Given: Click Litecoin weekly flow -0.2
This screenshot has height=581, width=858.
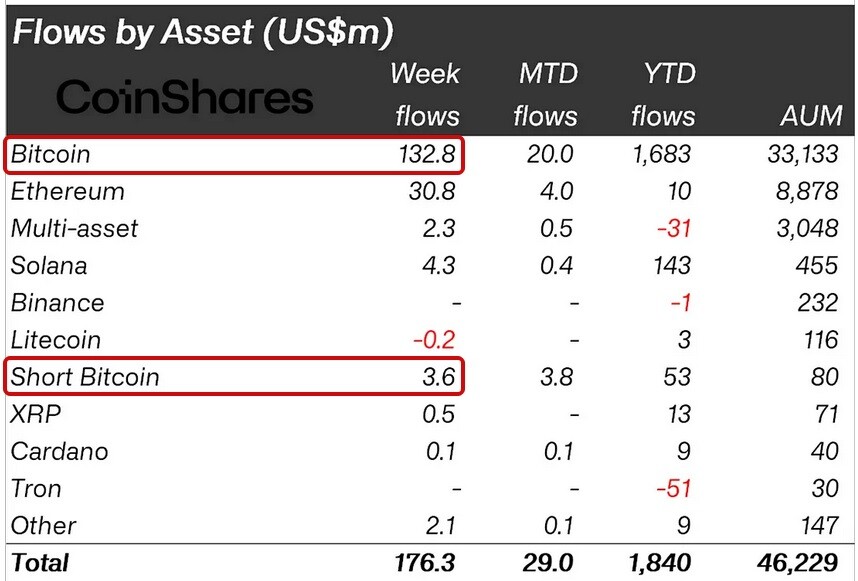Looking at the screenshot, I should [x=434, y=340].
